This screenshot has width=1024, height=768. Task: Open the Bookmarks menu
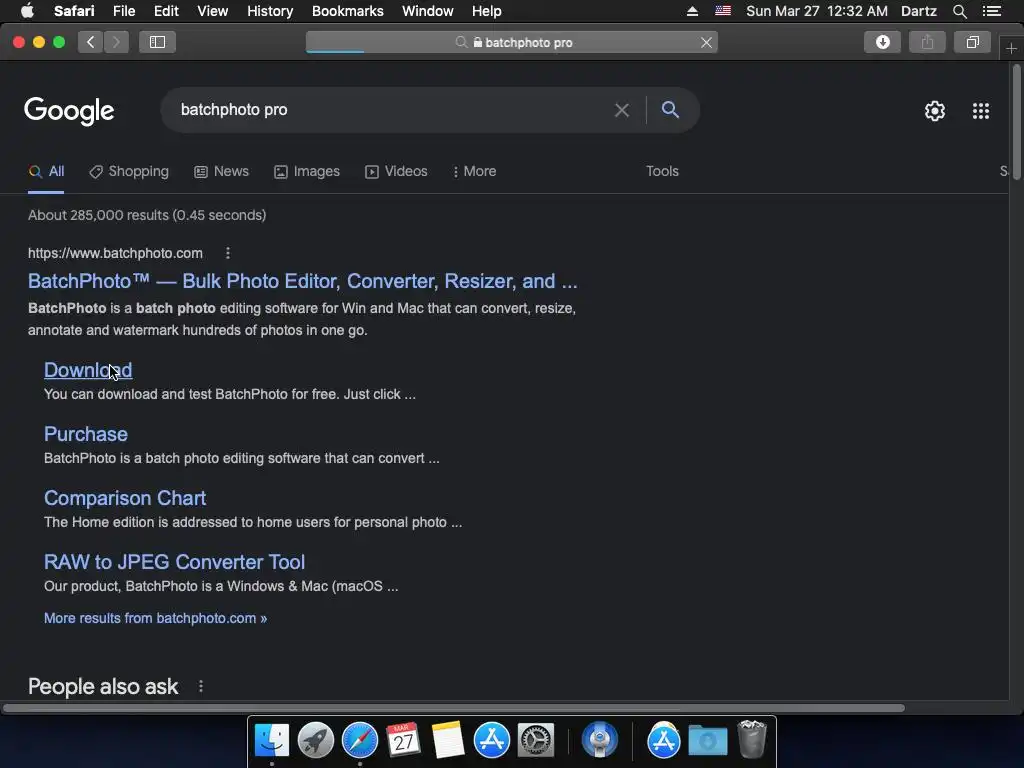tap(347, 11)
